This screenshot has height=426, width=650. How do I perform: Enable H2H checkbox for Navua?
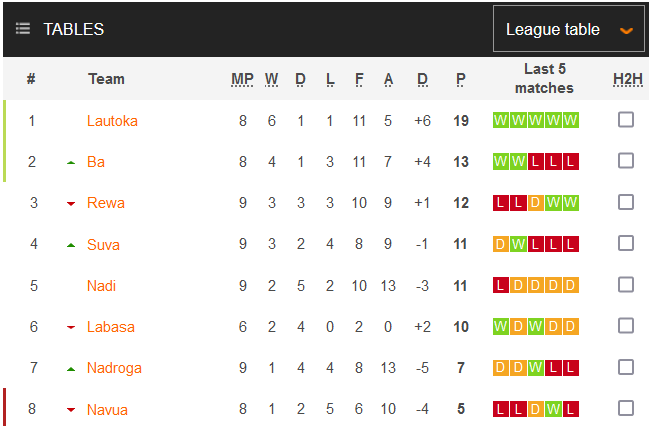coord(626,408)
